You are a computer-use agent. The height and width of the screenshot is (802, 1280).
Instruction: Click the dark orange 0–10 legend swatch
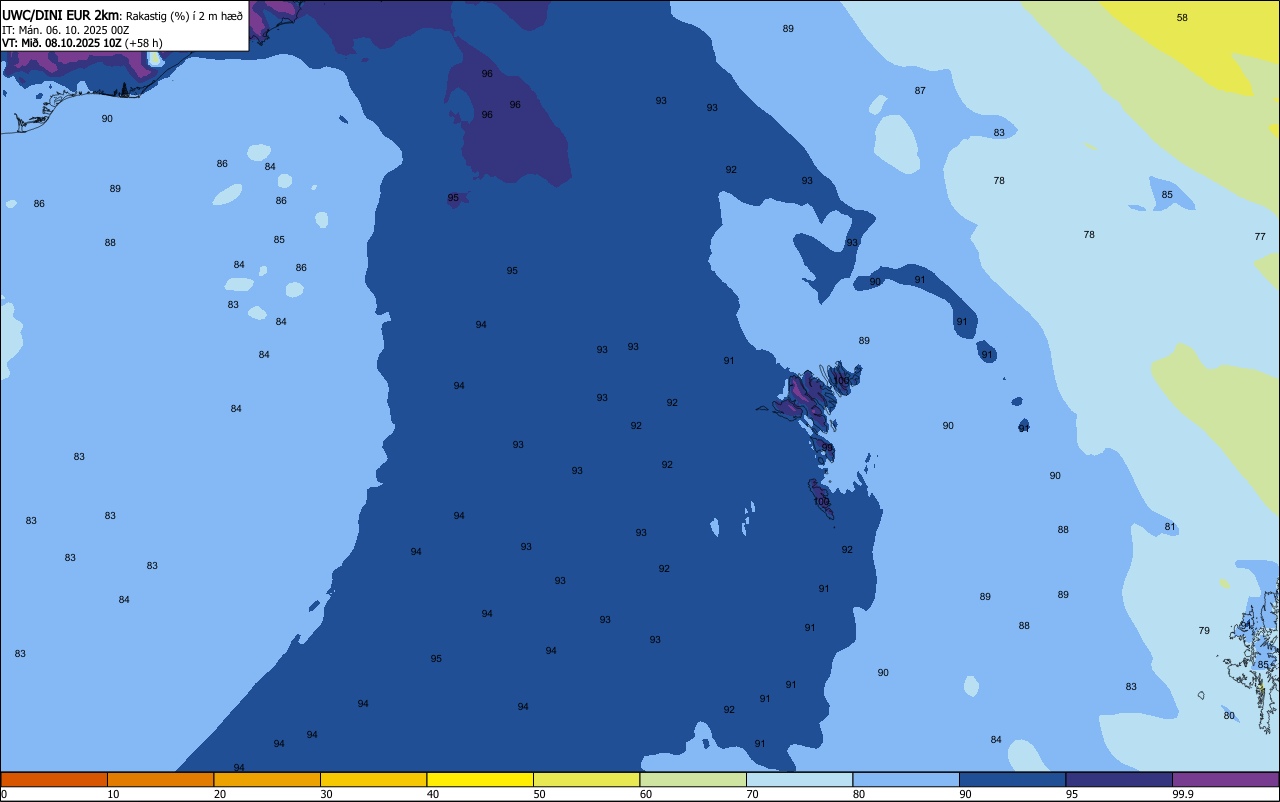click(x=54, y=779)
